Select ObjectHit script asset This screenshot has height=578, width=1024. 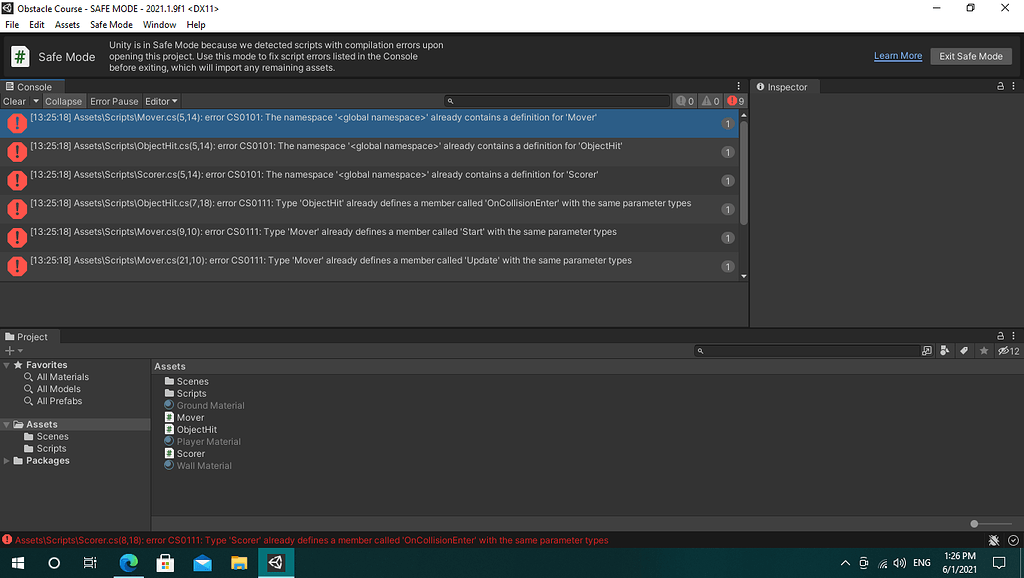click(x=191, y=430)
